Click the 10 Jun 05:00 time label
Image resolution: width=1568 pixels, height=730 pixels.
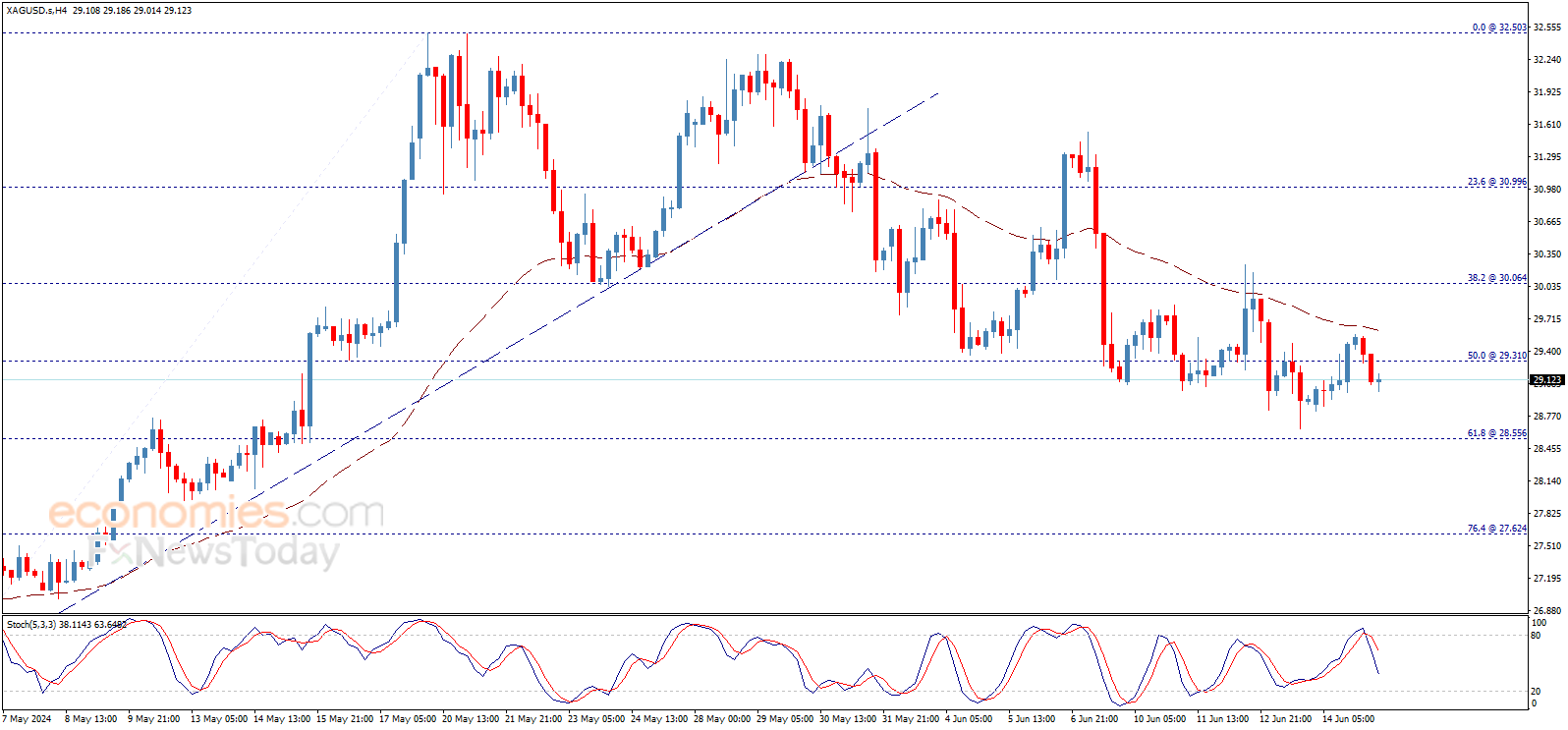(1159, 719)
